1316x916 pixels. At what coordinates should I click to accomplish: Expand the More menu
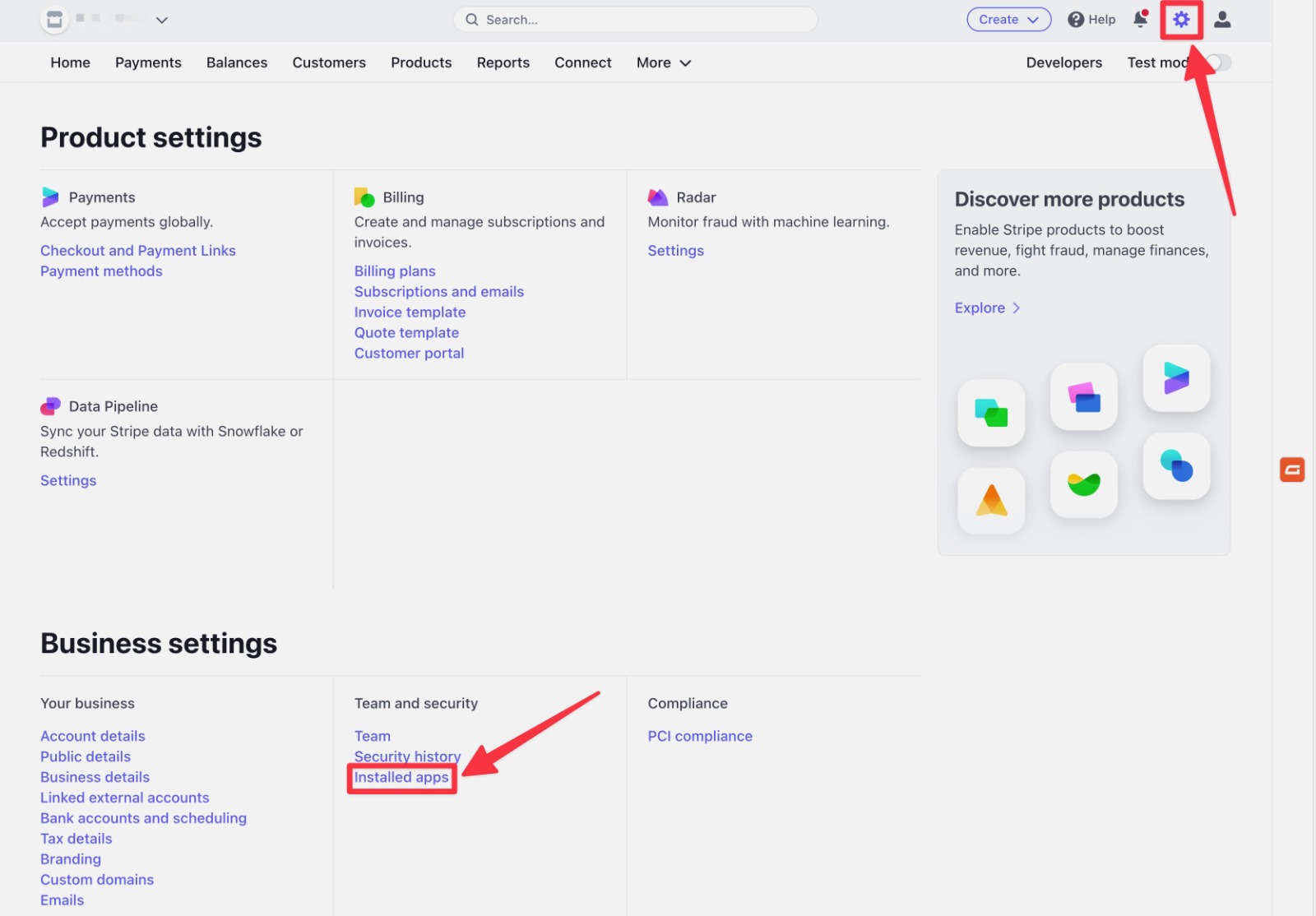tap(663, 62)
